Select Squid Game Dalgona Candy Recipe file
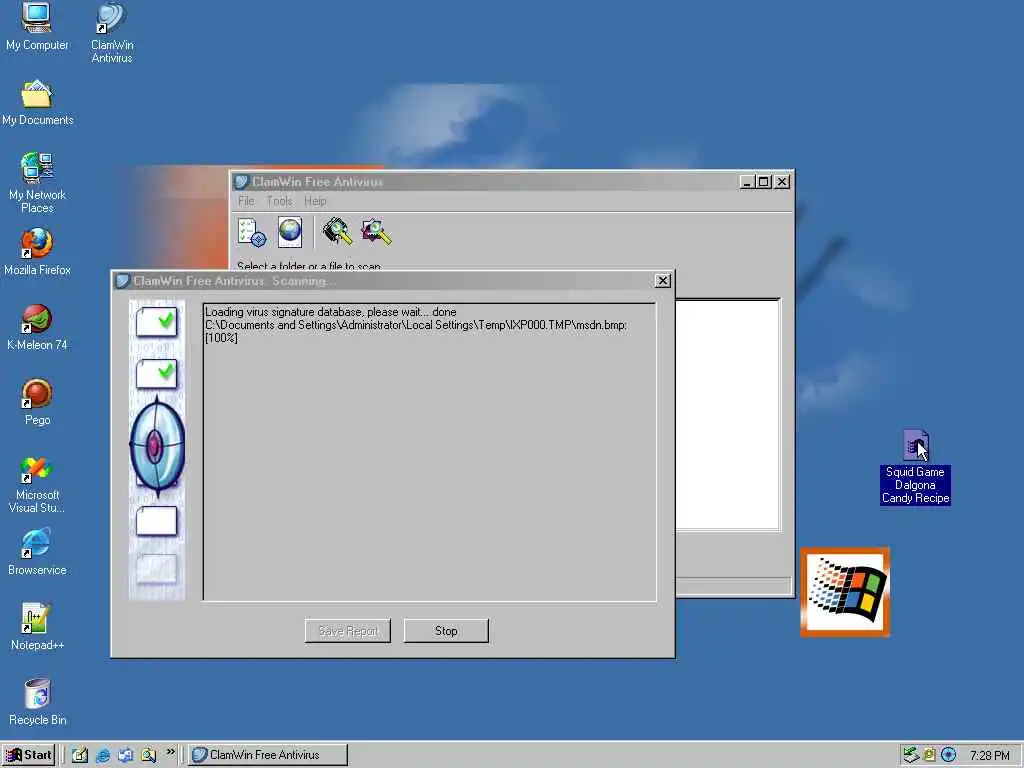Image resolution: width=1024 pixels, height=768 pixels. click(x=915, y=467)
